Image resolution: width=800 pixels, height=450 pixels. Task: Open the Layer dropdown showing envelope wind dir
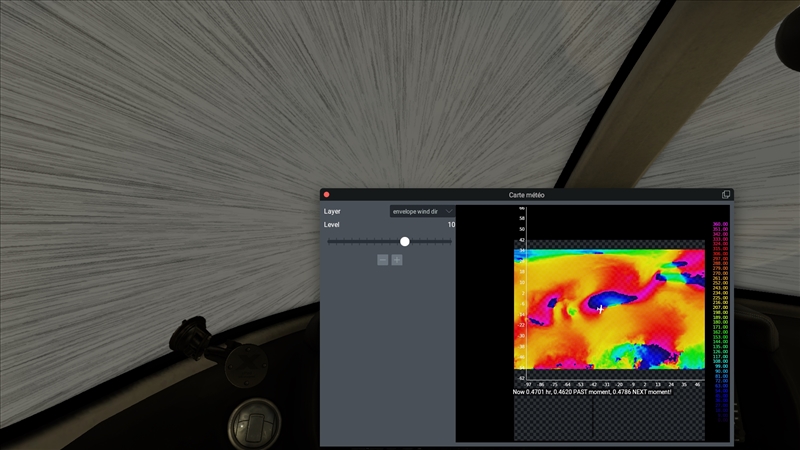pyautogui.click(x=420, y=212)
